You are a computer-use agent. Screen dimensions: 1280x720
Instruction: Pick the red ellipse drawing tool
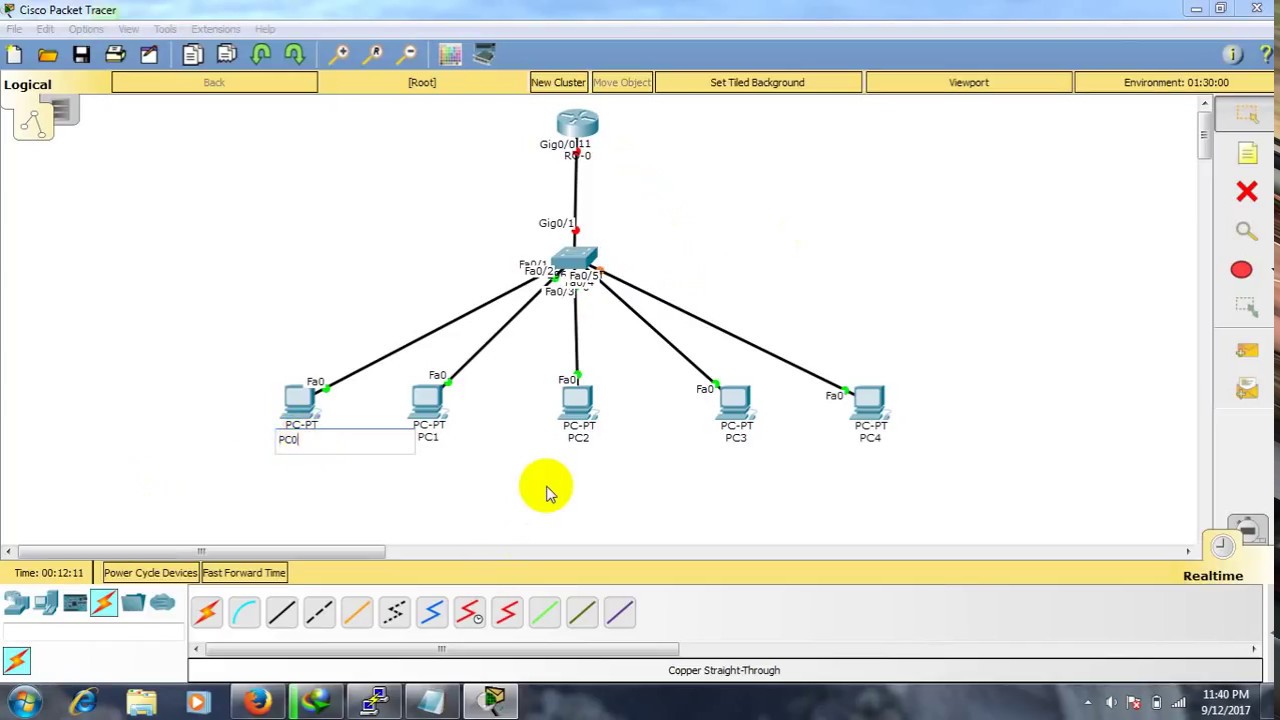click(1241, 270)
